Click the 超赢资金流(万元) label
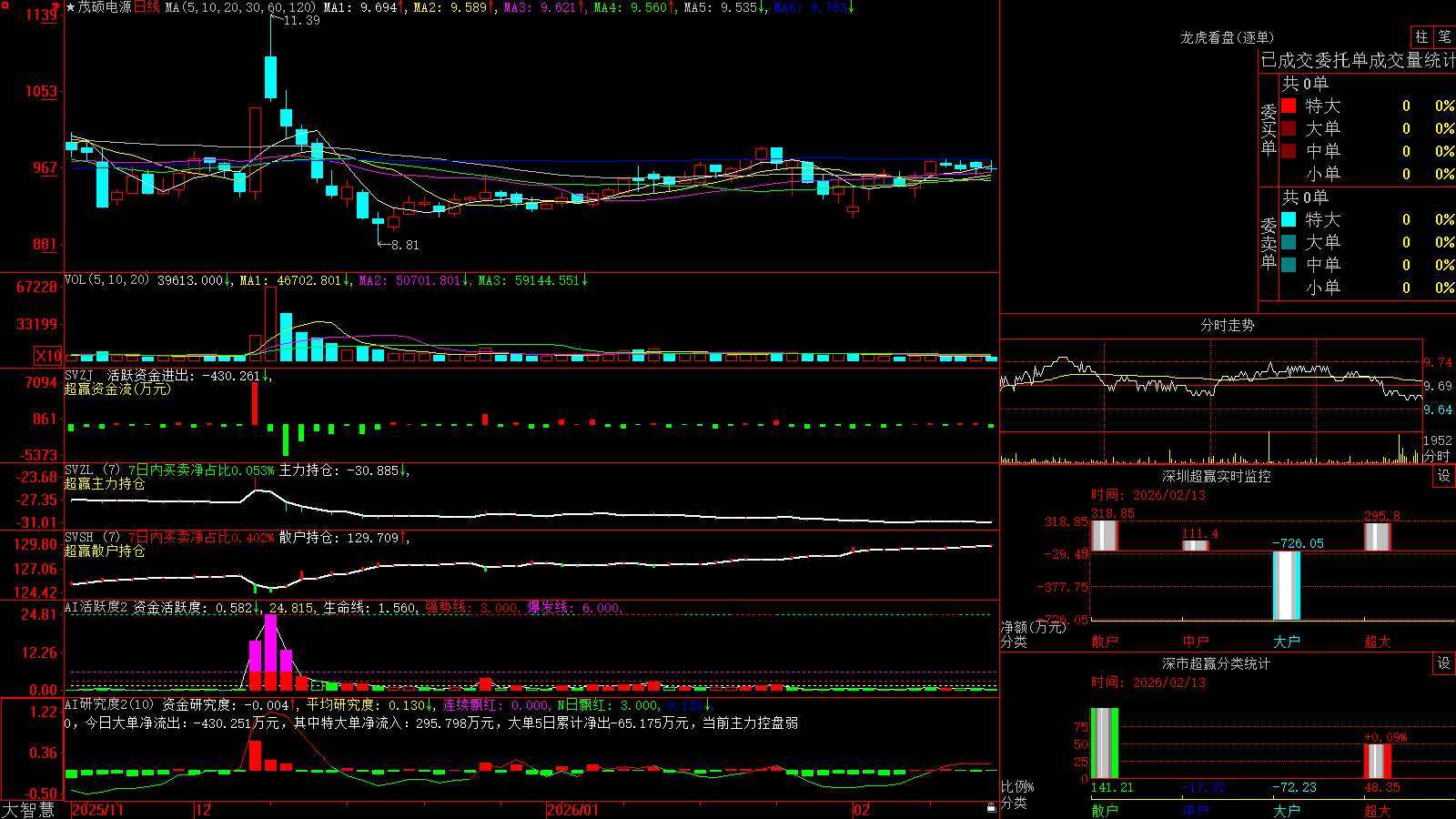1456x819 pixels. pyautogui.click(x=117, y=389)
